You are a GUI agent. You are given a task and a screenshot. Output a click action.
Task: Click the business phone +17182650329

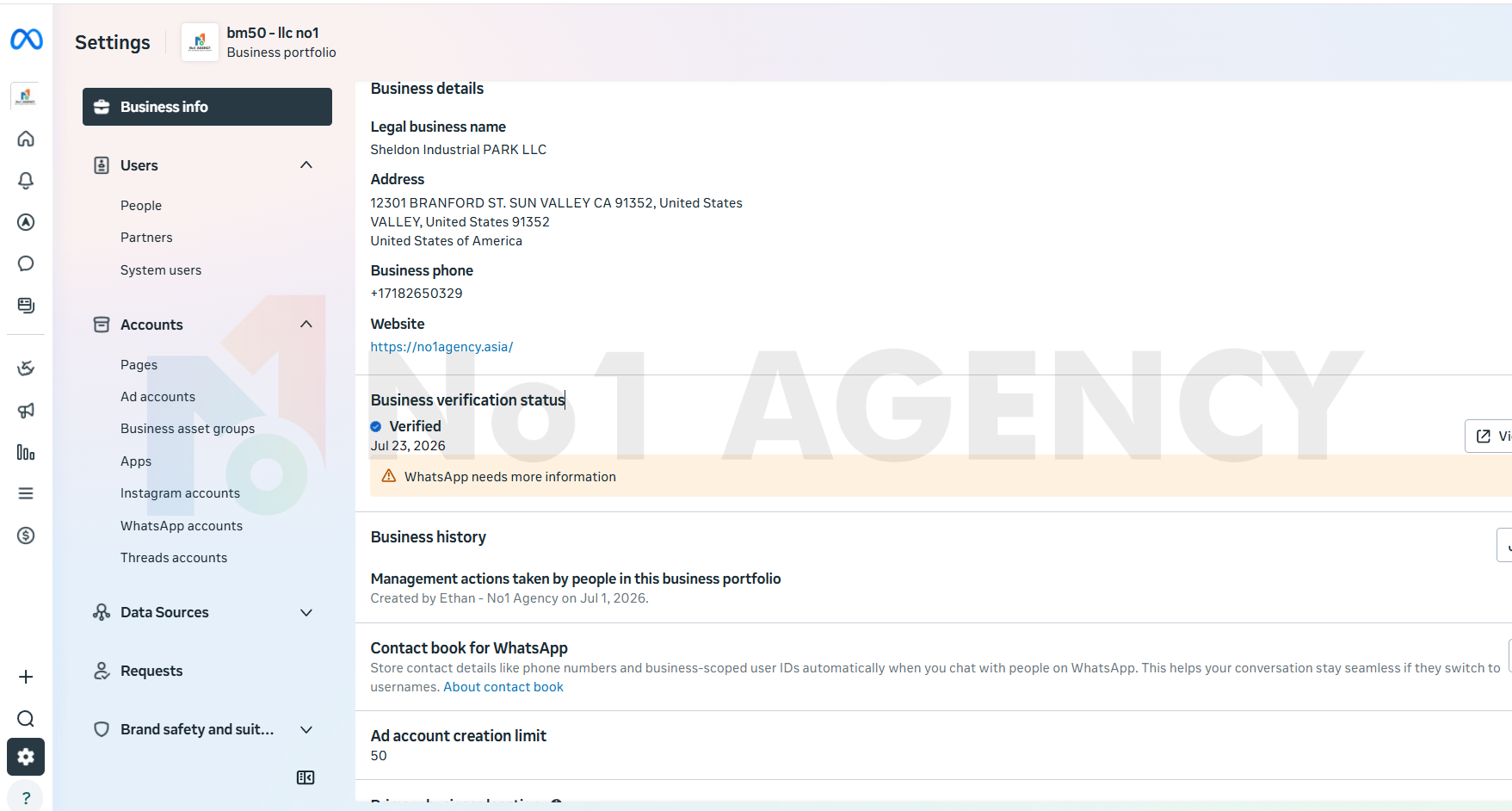point(417,294)
